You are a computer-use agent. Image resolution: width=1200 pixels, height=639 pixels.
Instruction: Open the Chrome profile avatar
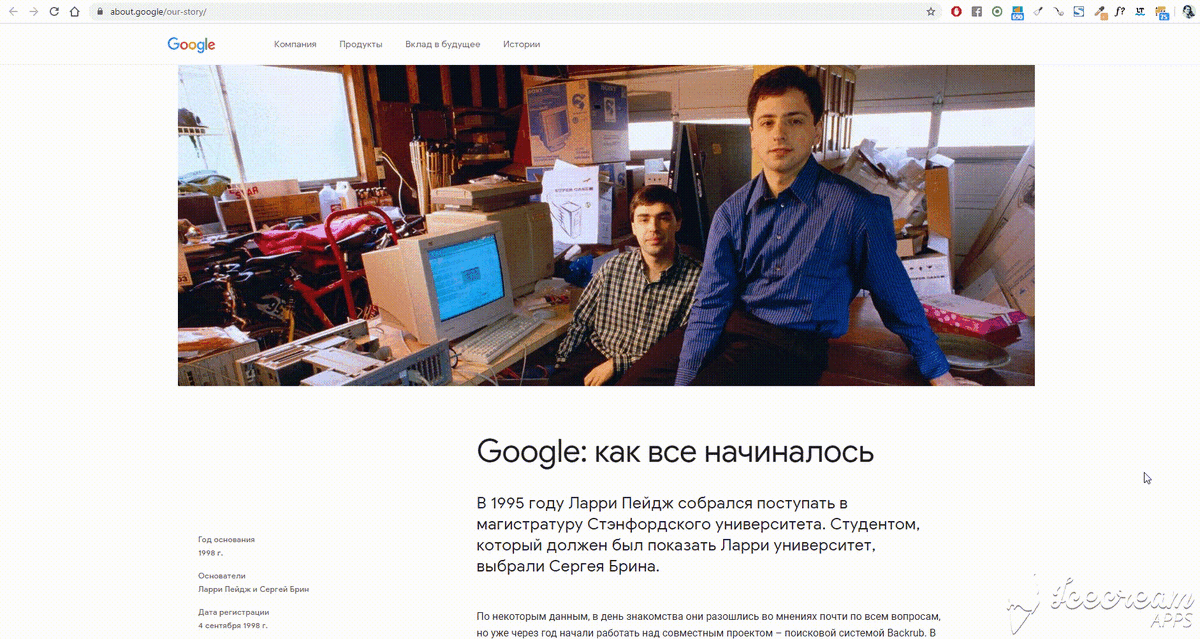click(1187, 11)
